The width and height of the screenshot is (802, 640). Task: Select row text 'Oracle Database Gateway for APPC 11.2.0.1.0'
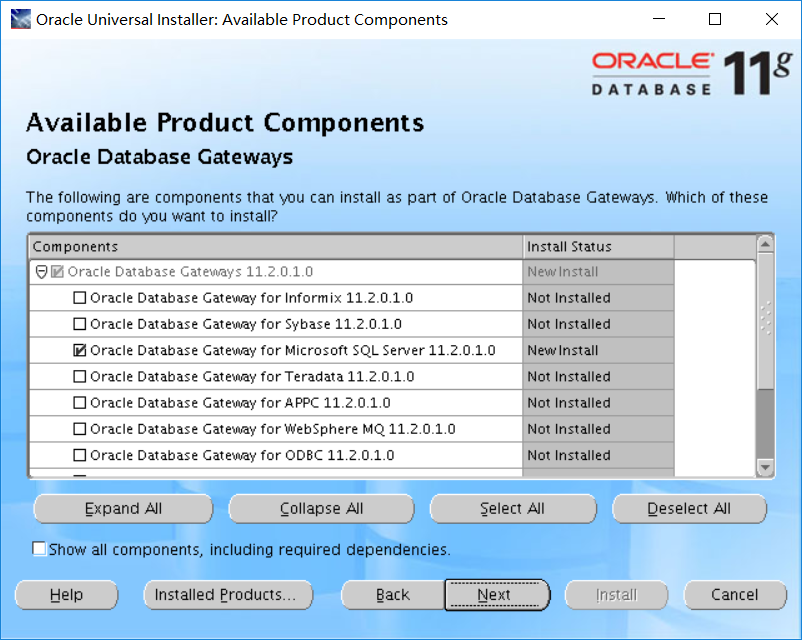240,403
